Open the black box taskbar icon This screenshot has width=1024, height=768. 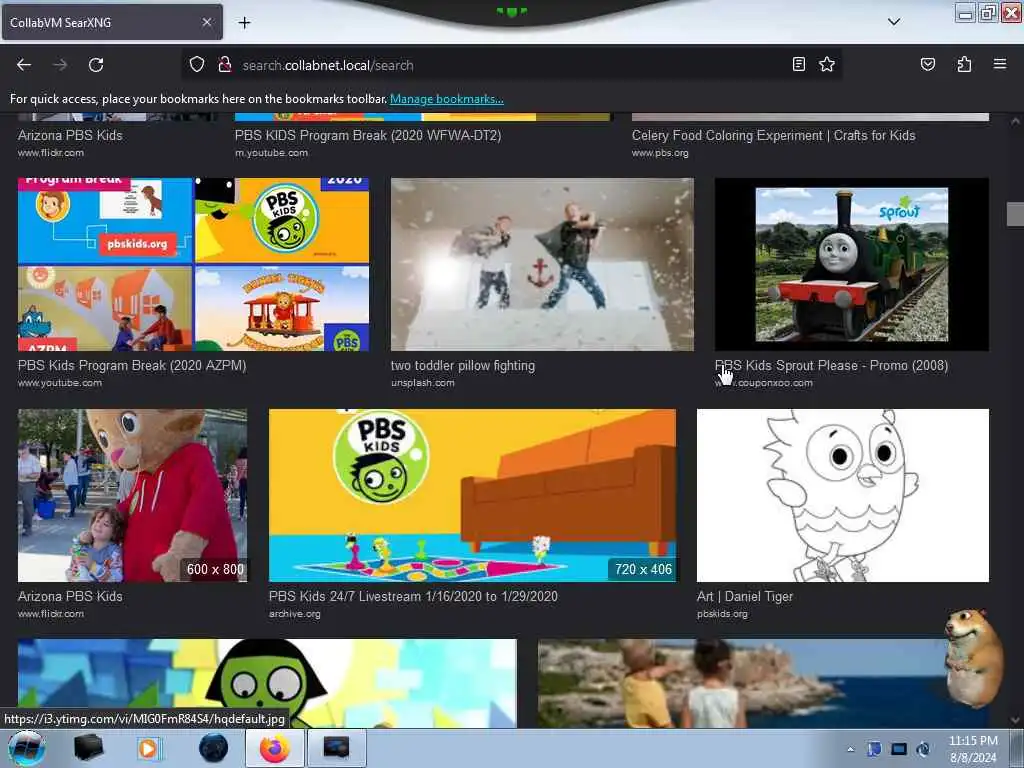click(x=88, y=748)
